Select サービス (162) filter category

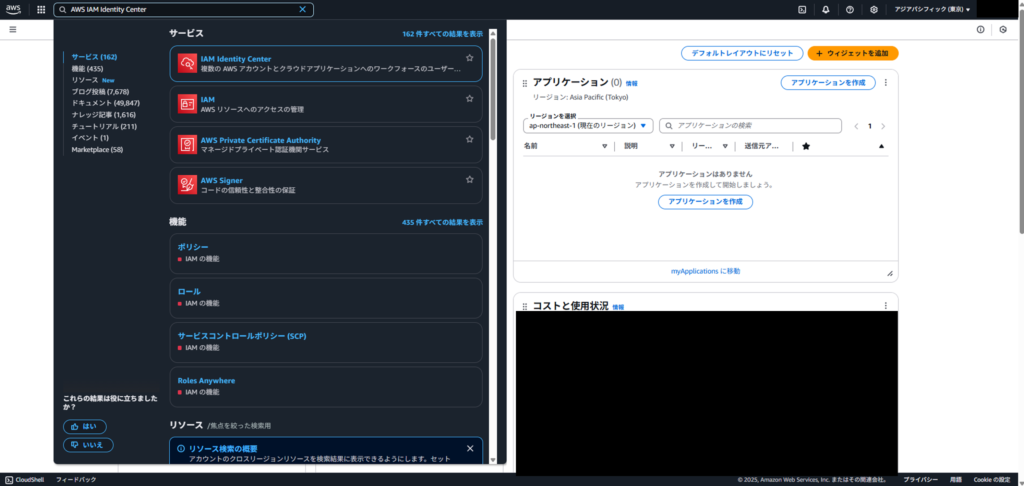tap(94, 57)
